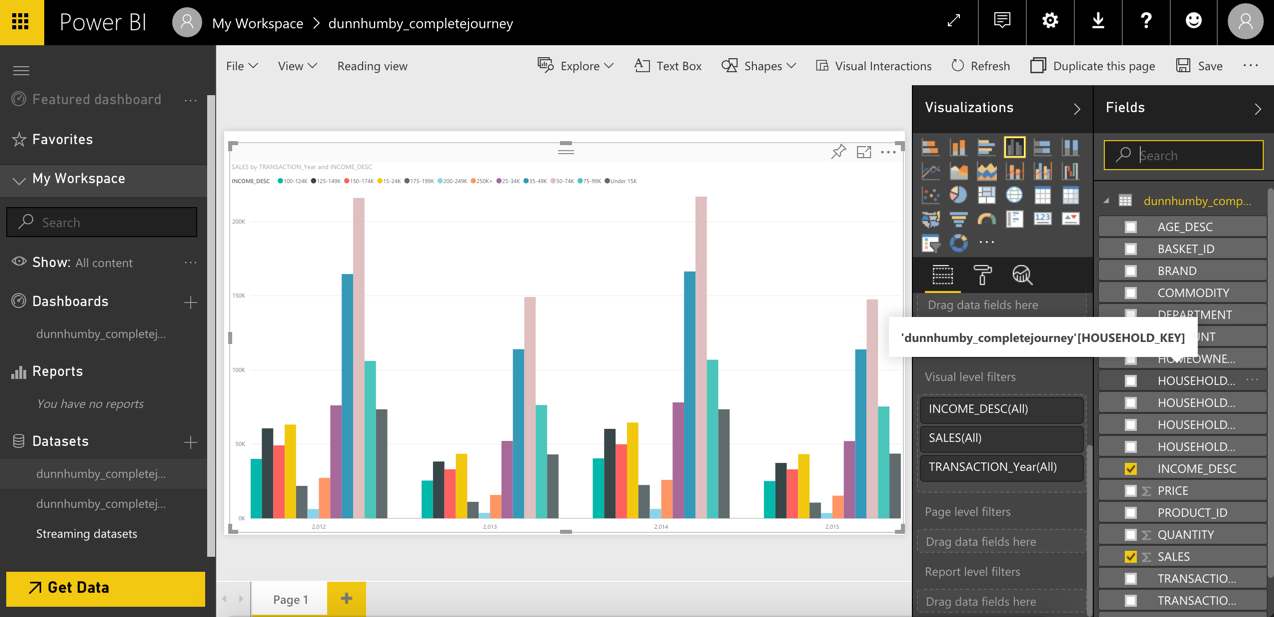Select the stacked column chart visualization
The image size is (1274, 617).
[959, 147]
